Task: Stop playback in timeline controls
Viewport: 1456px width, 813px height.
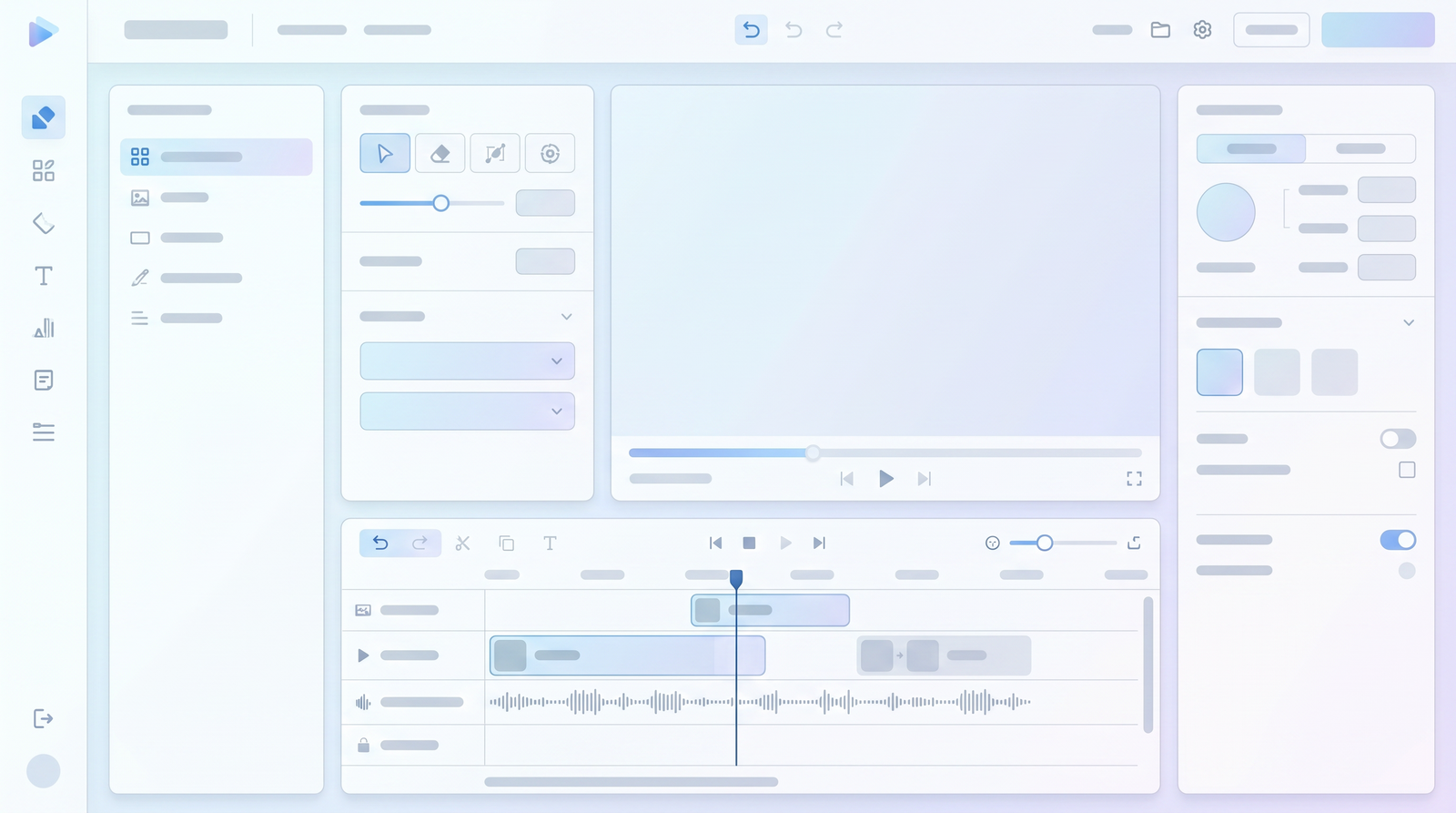Action: (749, 543)
